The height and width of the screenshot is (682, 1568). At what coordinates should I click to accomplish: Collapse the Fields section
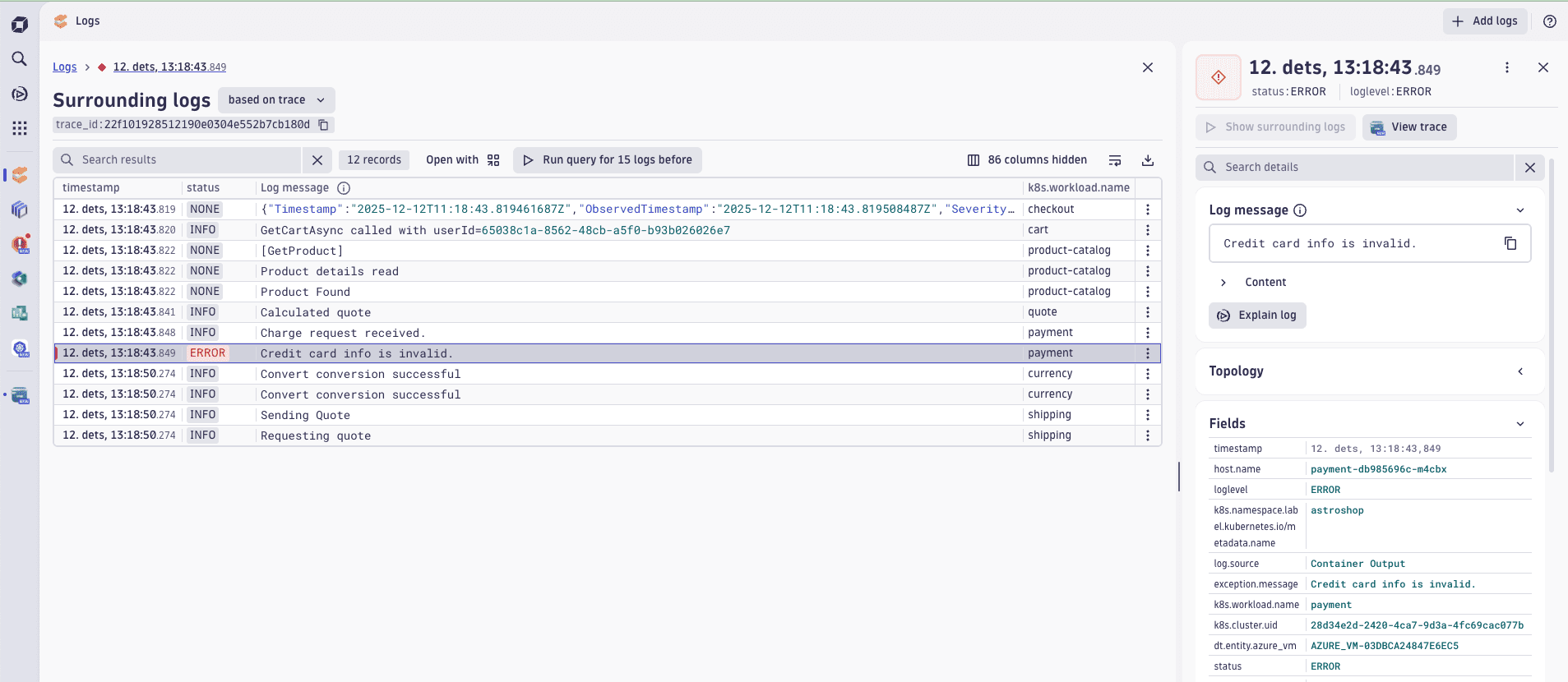tap(1519, 424)
